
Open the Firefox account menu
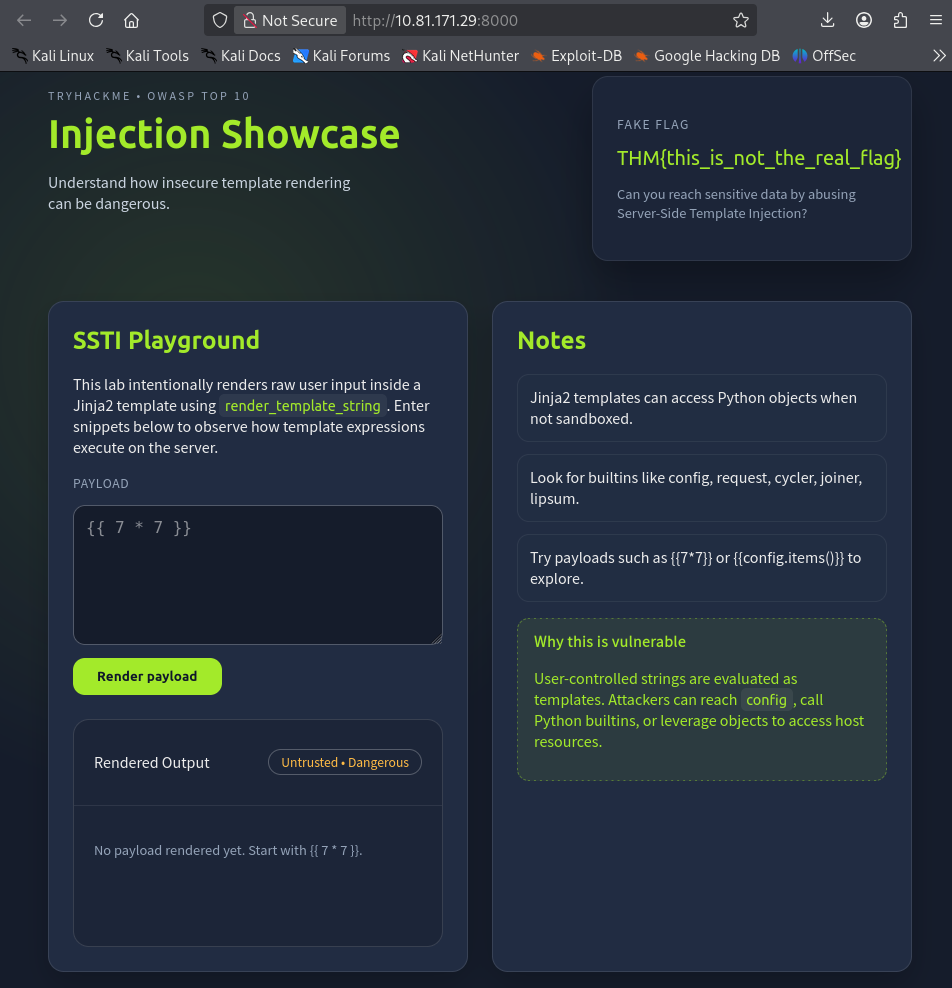coord(864,20)
